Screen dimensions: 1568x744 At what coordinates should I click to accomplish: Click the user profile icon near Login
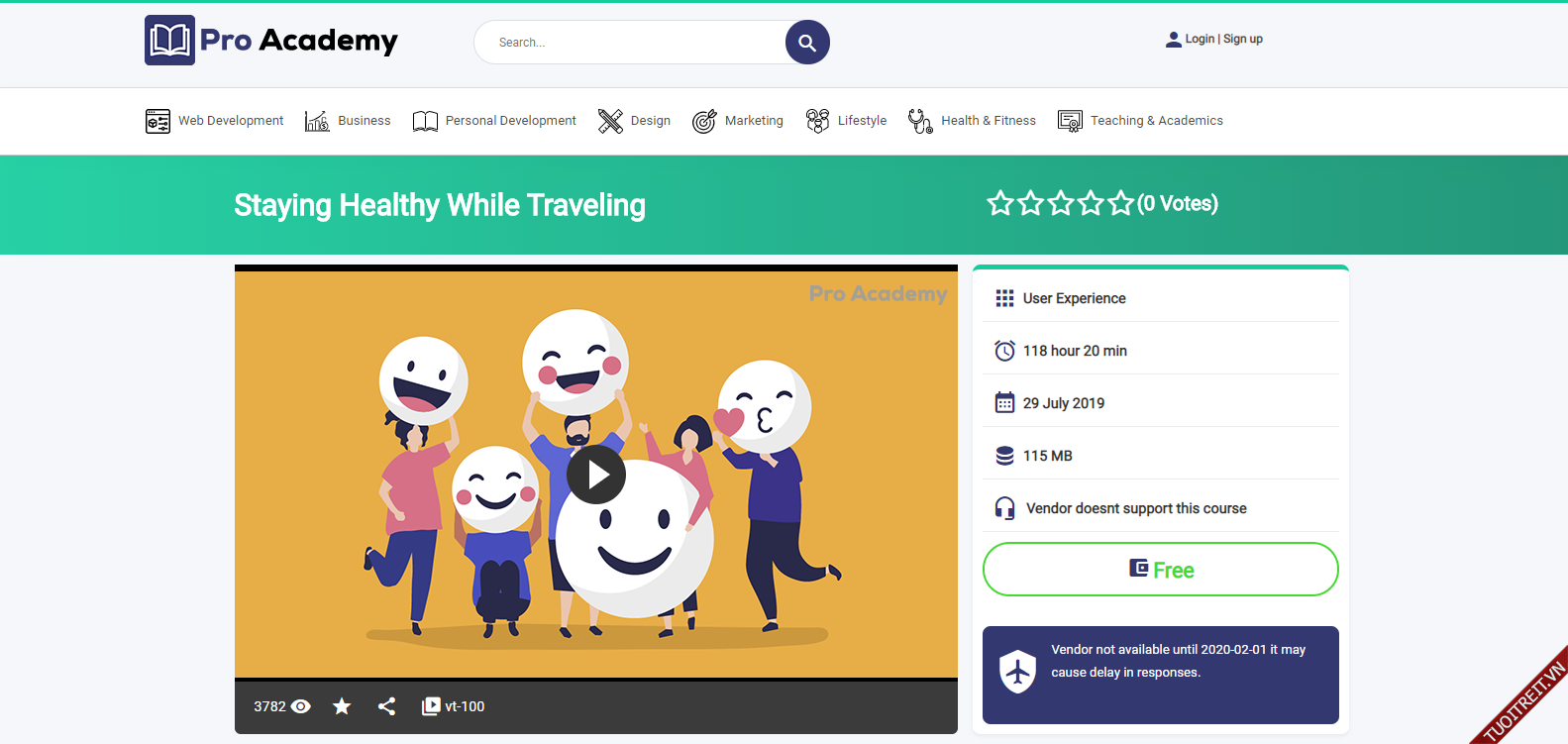1173,40
